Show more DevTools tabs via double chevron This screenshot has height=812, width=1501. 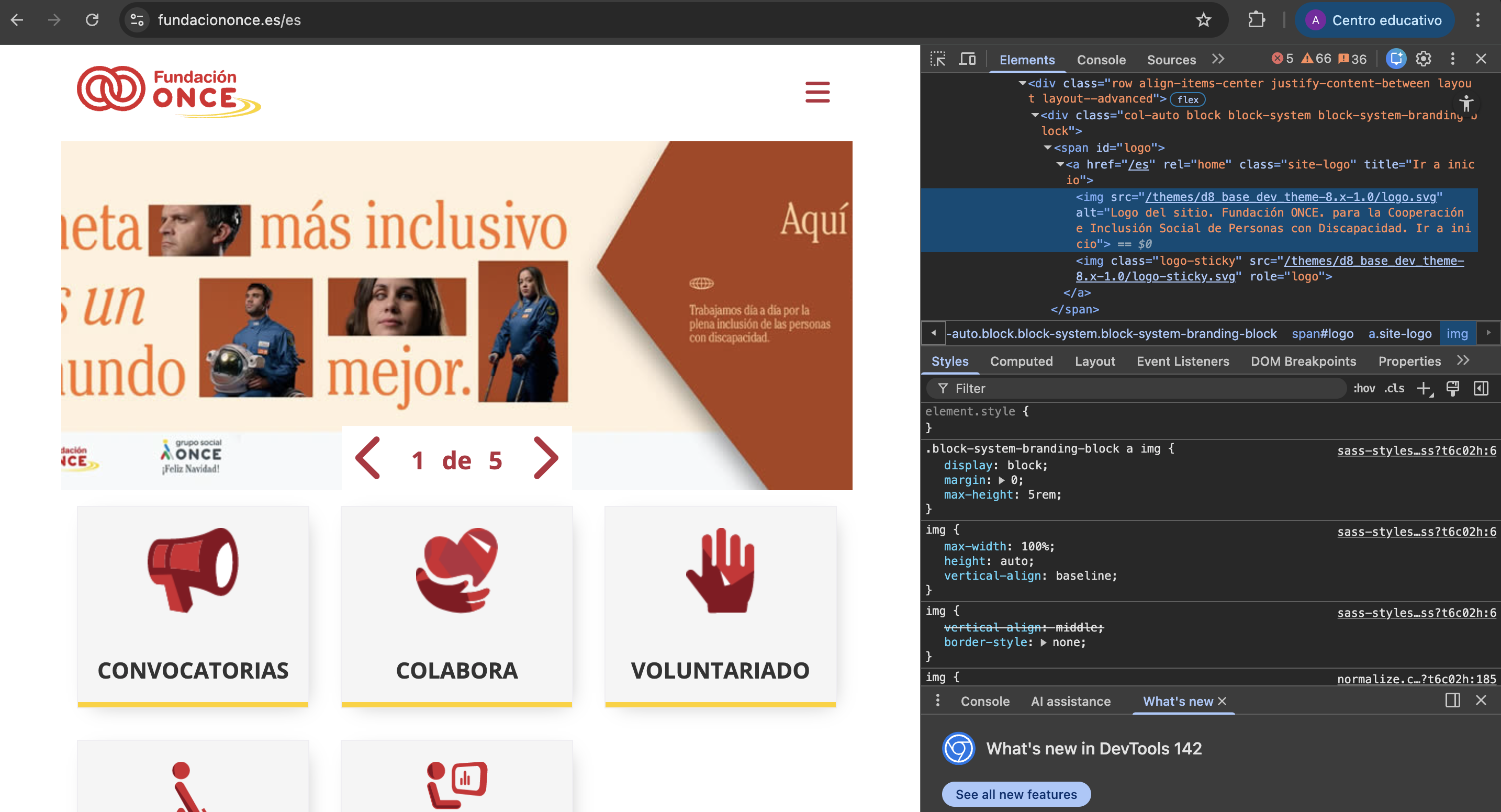pos(1218,59)
